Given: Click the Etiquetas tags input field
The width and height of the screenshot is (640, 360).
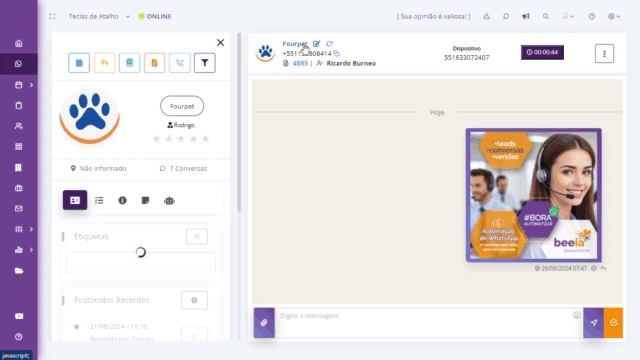Looking at the screenshot, I should click(x=141, y=262).
